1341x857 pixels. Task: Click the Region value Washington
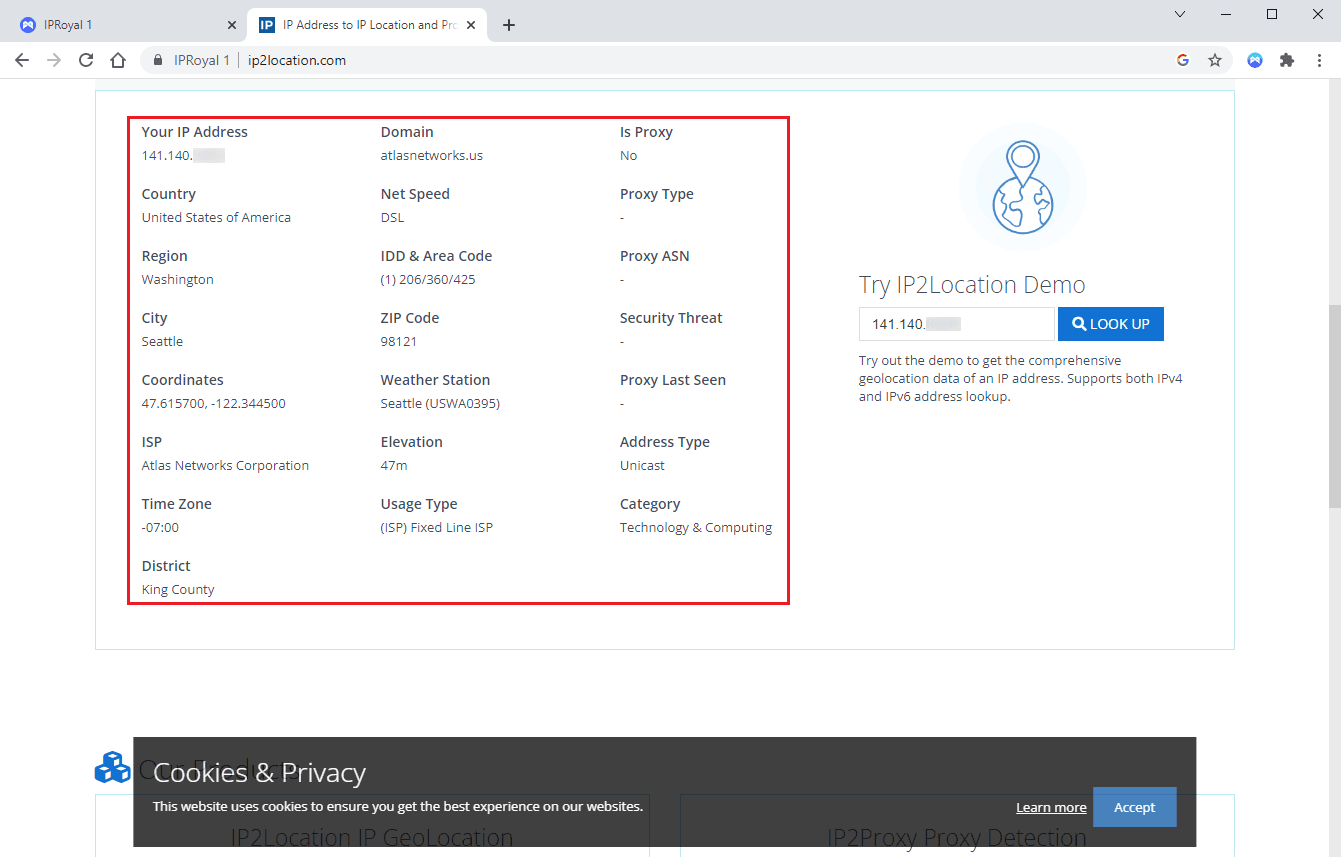coord(178,280)
